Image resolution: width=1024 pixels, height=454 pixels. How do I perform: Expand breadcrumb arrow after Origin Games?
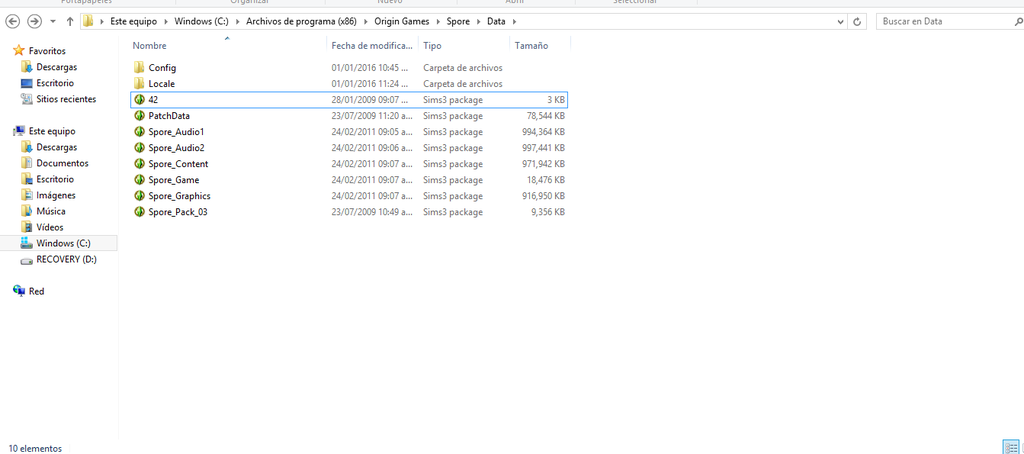click(438, 22)
